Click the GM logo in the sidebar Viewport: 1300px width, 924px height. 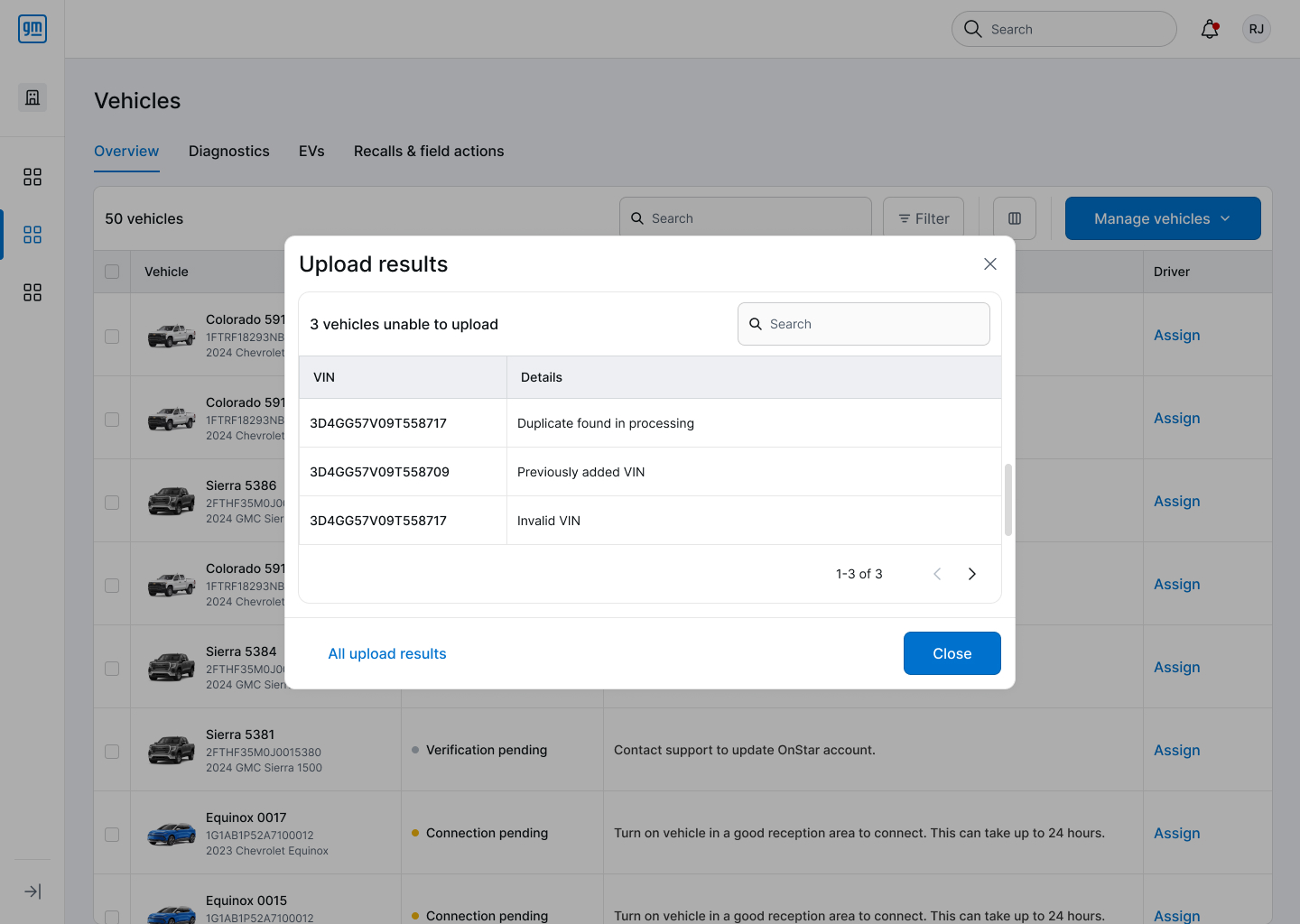(32, 29)
